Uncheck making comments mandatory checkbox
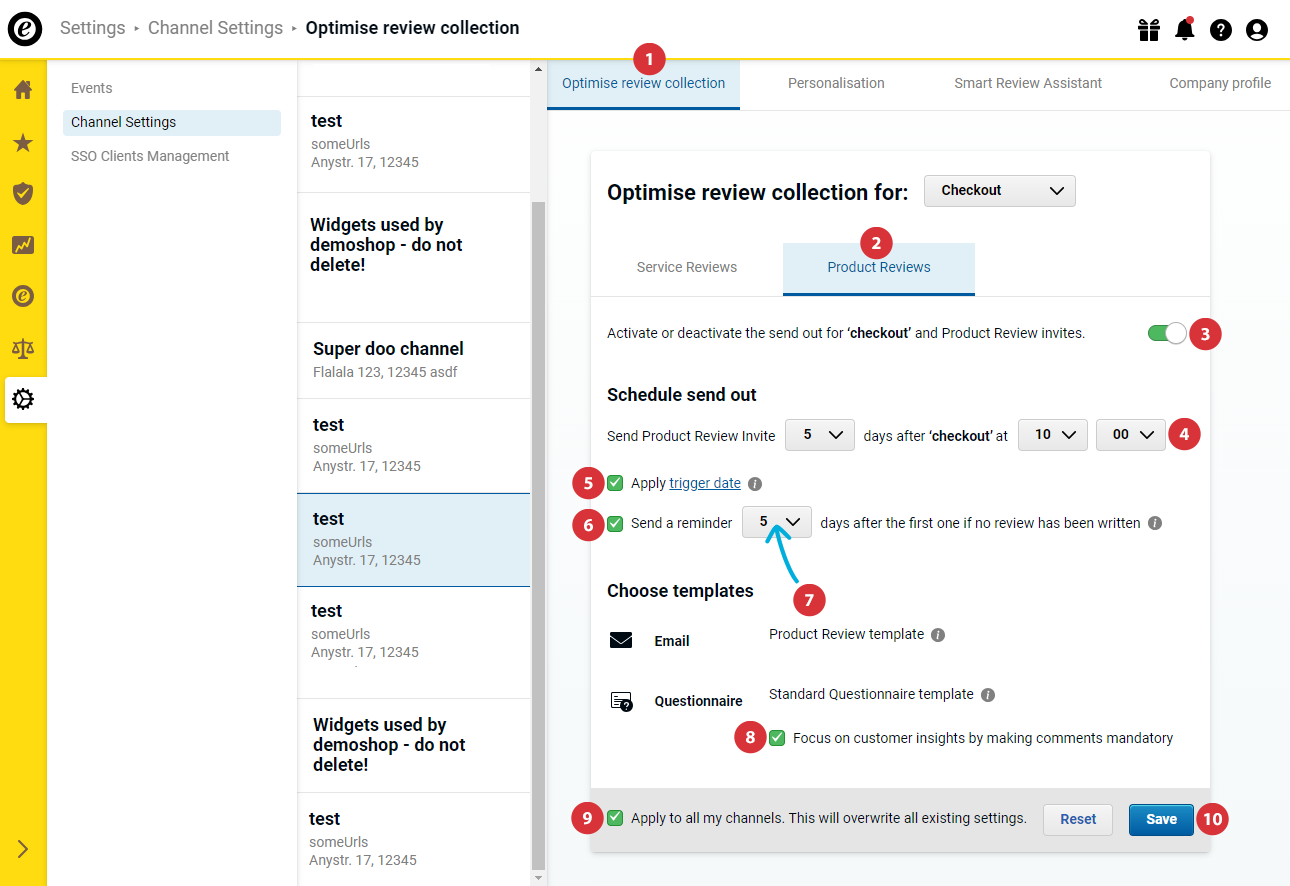Image resolution: width=1290 pixels, height=886 pixels. coord(777,738)
